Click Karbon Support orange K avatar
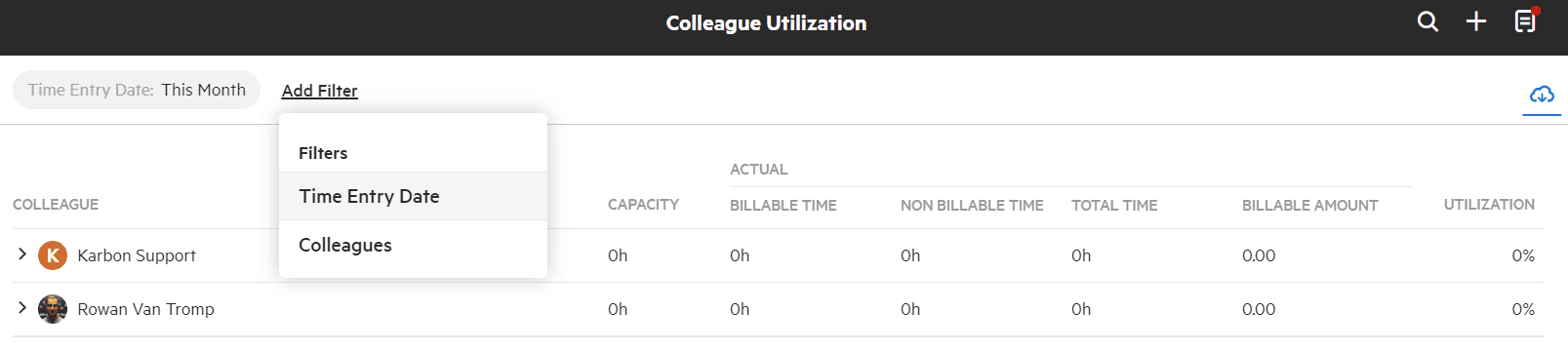The width and height of the screenshot is (1568, 351). point(53,255)
